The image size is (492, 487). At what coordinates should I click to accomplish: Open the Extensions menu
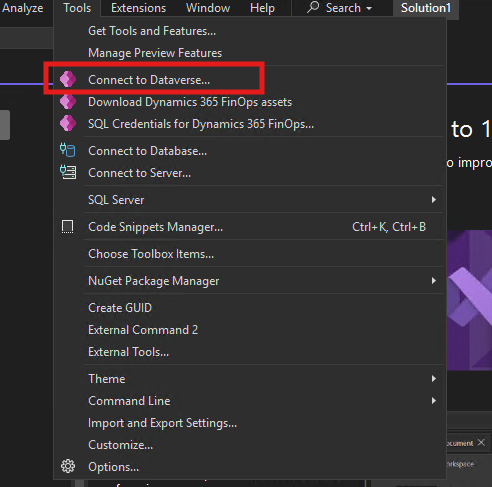(138, 8)
